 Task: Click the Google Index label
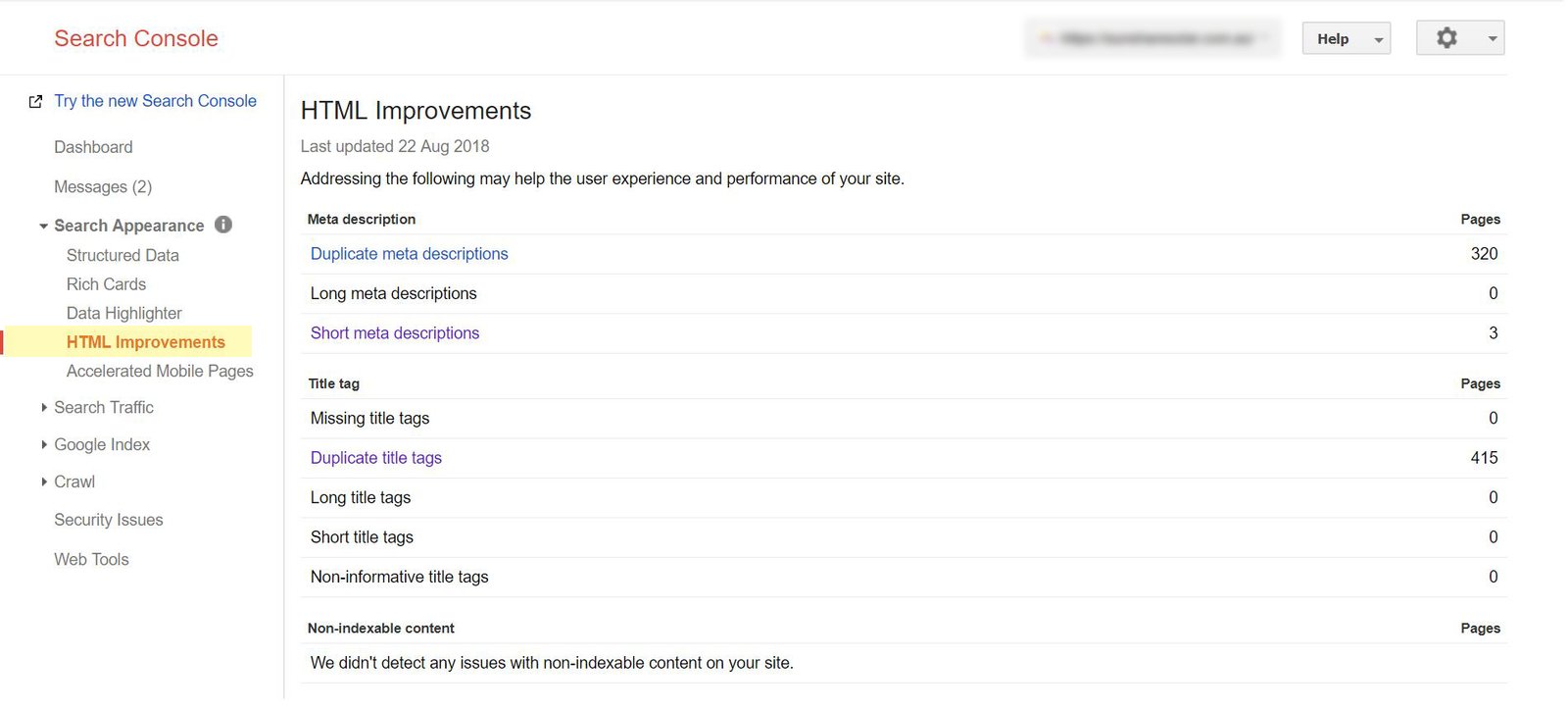coord(102,444)
